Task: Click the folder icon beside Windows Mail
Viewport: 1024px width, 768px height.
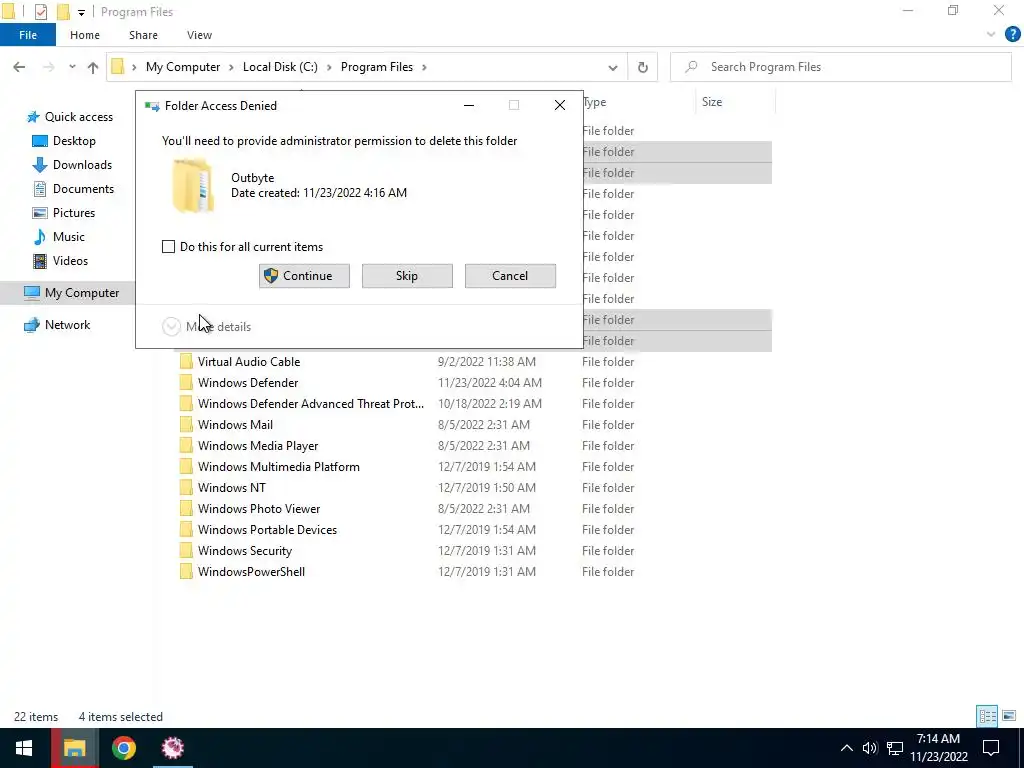Action: [x=186, y=424]
